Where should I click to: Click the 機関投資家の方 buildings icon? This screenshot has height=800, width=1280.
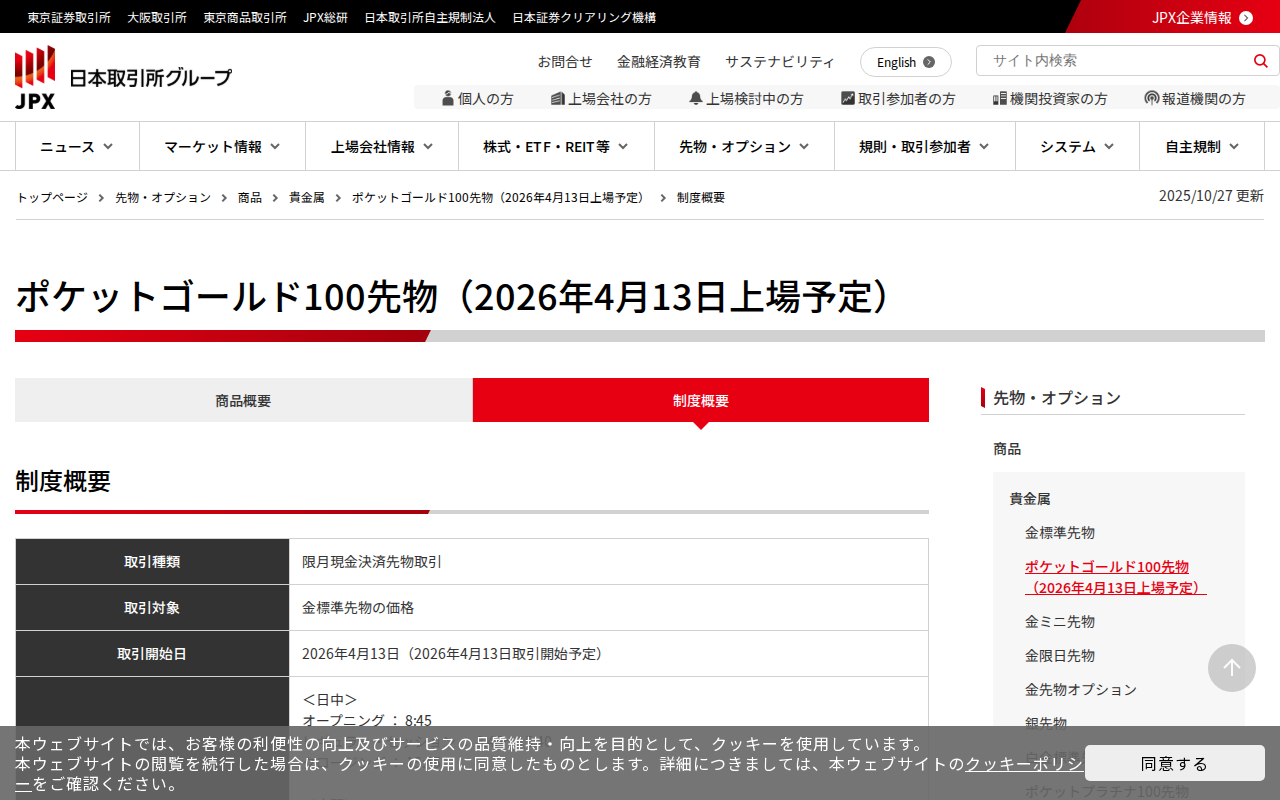1000,98
